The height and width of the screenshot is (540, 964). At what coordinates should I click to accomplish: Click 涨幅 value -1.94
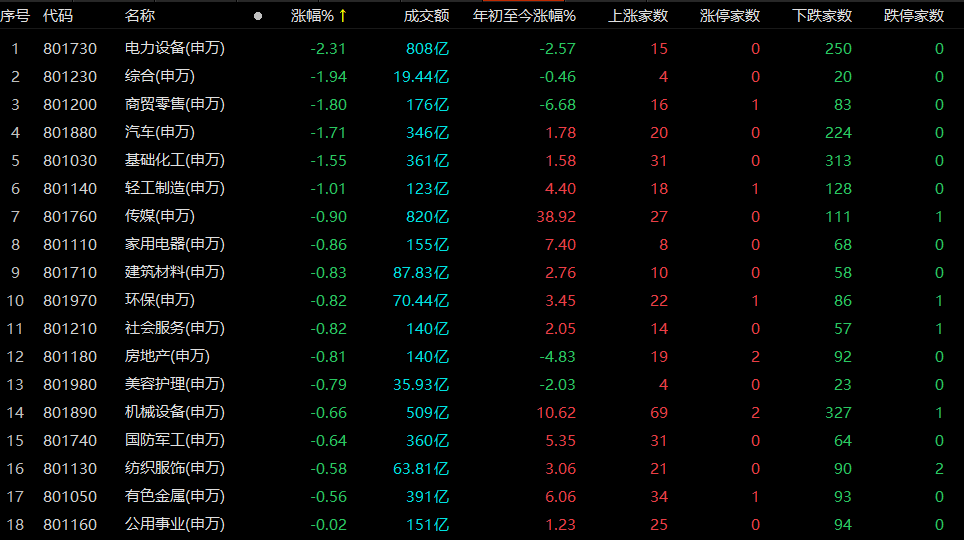coord(328,77)
